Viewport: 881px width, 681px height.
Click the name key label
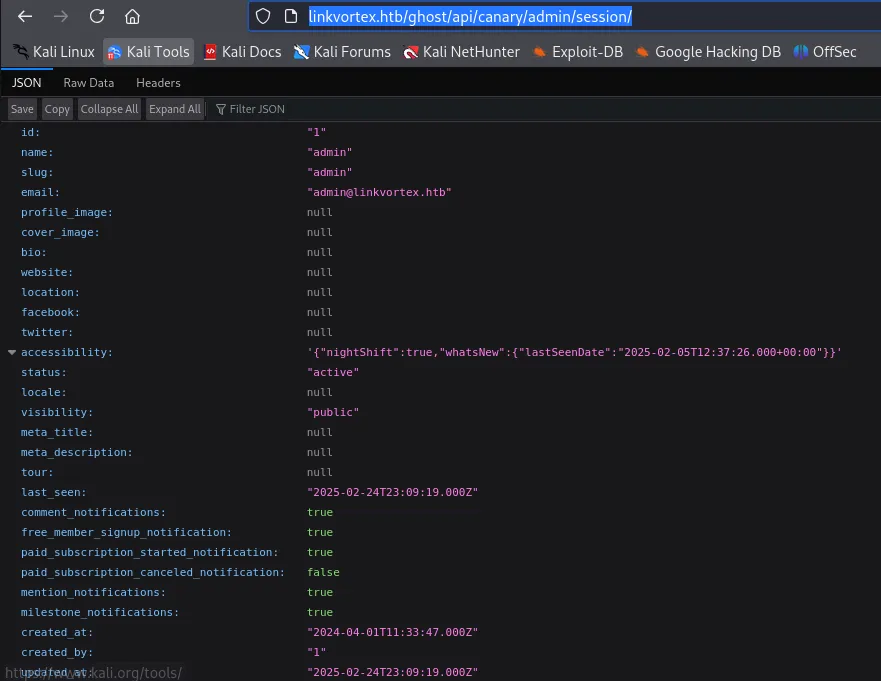coord(37,152)
